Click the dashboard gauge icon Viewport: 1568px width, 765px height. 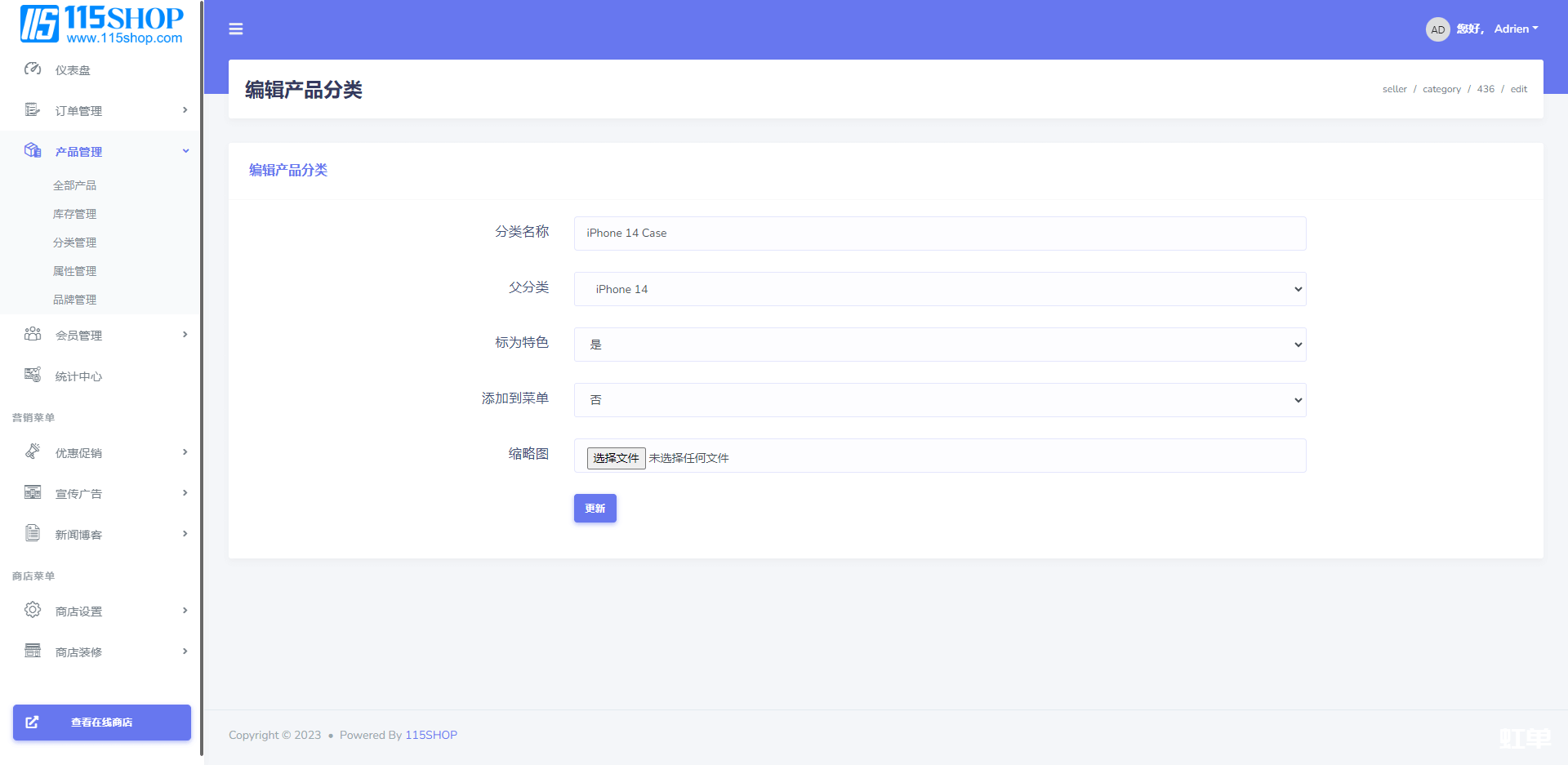point(33,69)
